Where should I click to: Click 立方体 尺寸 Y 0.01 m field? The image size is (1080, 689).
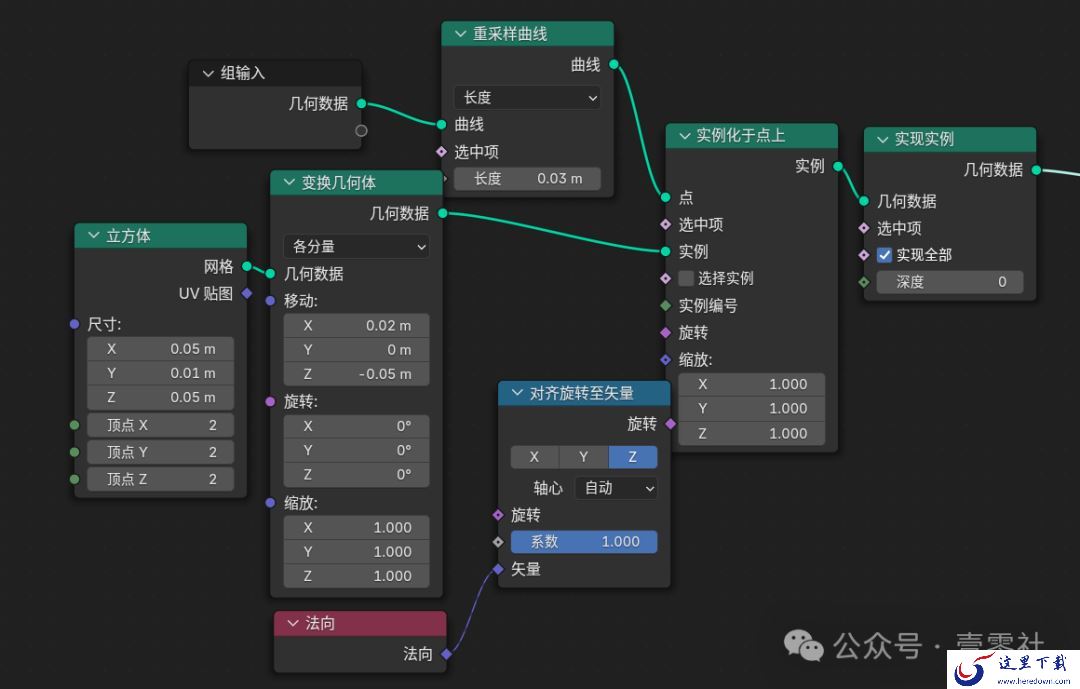(160, 373)
